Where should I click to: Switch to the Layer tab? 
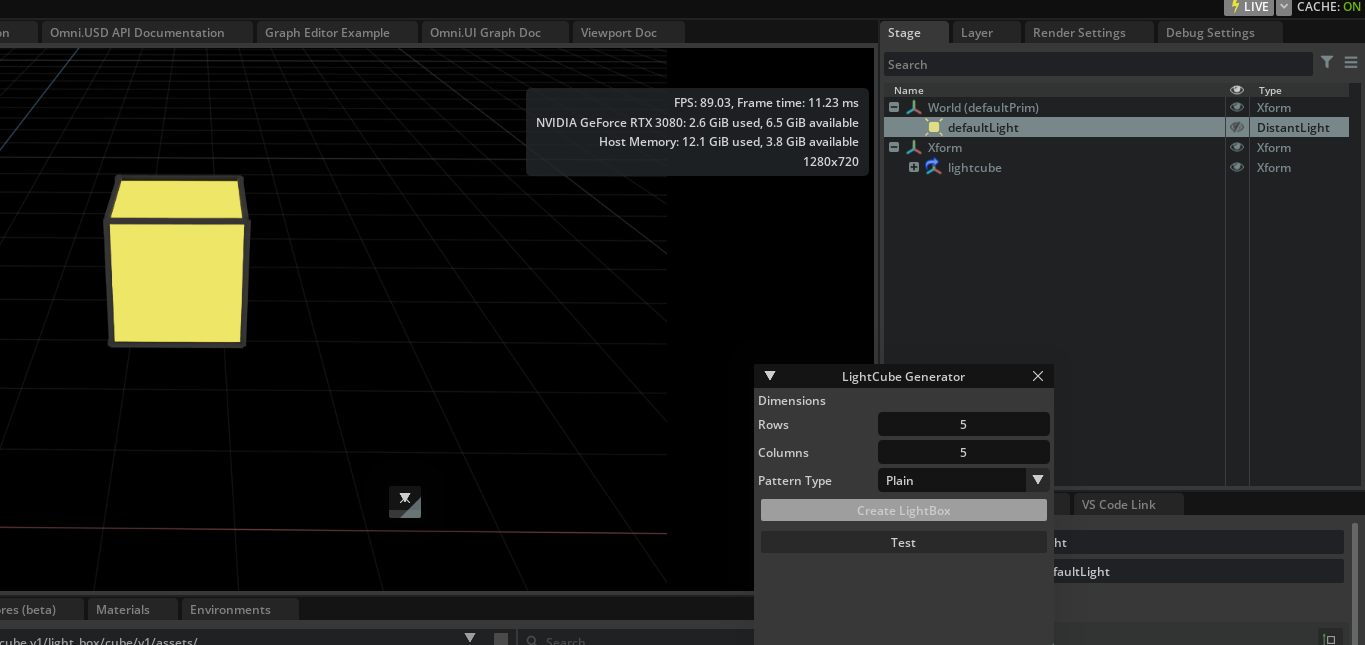976,32
